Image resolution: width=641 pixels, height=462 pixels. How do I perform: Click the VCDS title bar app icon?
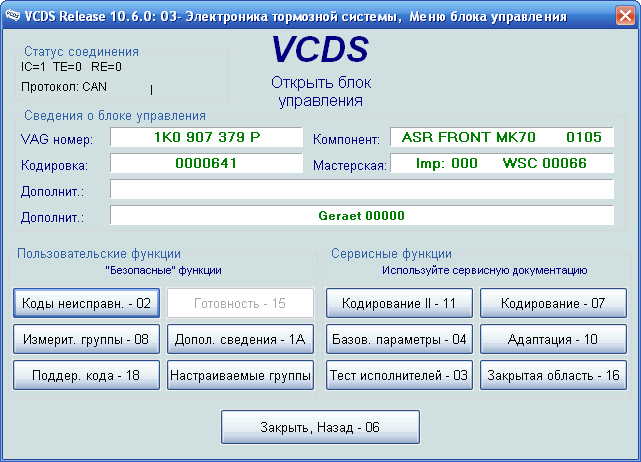[12, 16]
